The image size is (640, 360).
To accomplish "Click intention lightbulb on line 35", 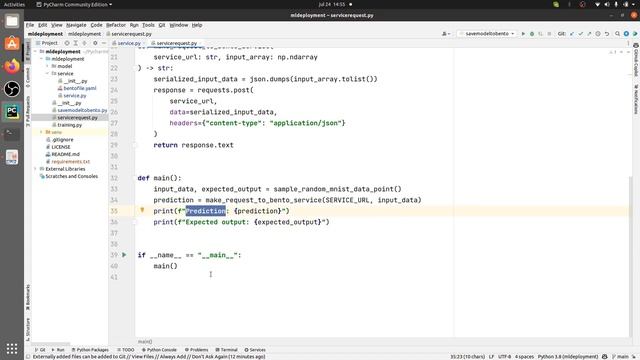I will (x=142, y=210).
